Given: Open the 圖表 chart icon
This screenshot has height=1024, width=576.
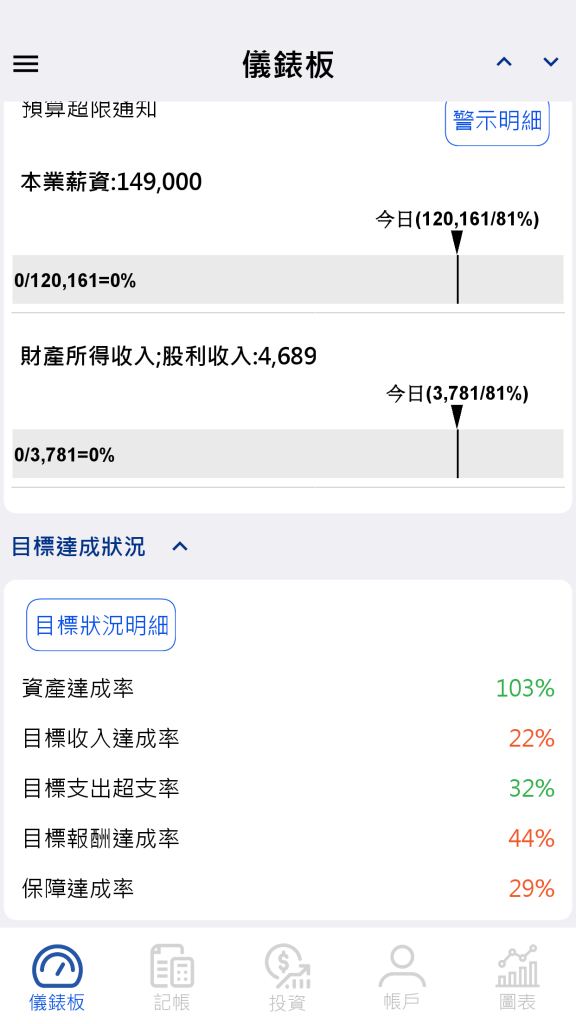Looking at the screenshot, I should click(517, 967).
